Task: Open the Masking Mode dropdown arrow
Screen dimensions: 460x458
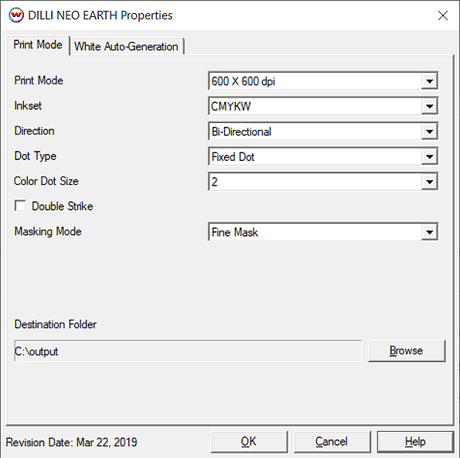Action: [x=429, y=232]
